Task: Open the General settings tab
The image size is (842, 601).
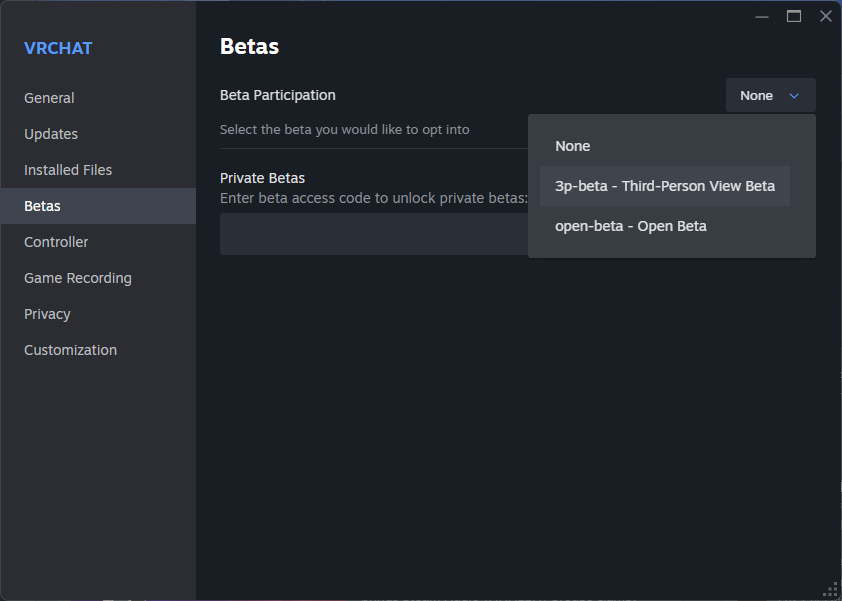Action: click(x=50, y=98)
